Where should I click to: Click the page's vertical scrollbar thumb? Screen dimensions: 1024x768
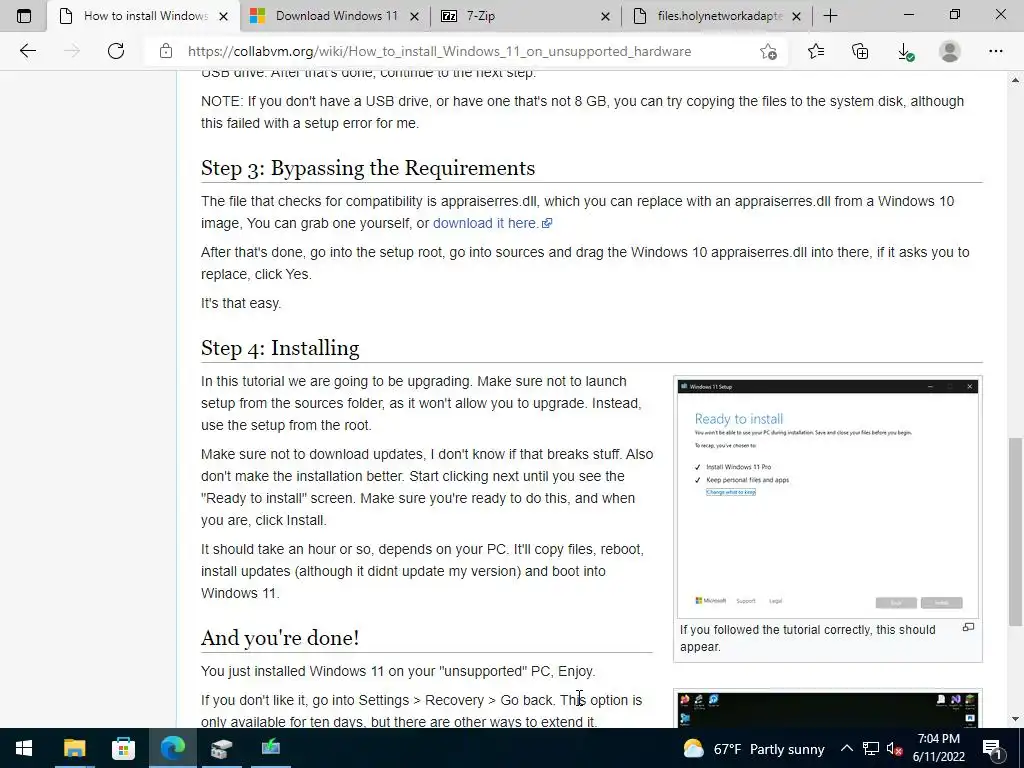click(1015, 532)
